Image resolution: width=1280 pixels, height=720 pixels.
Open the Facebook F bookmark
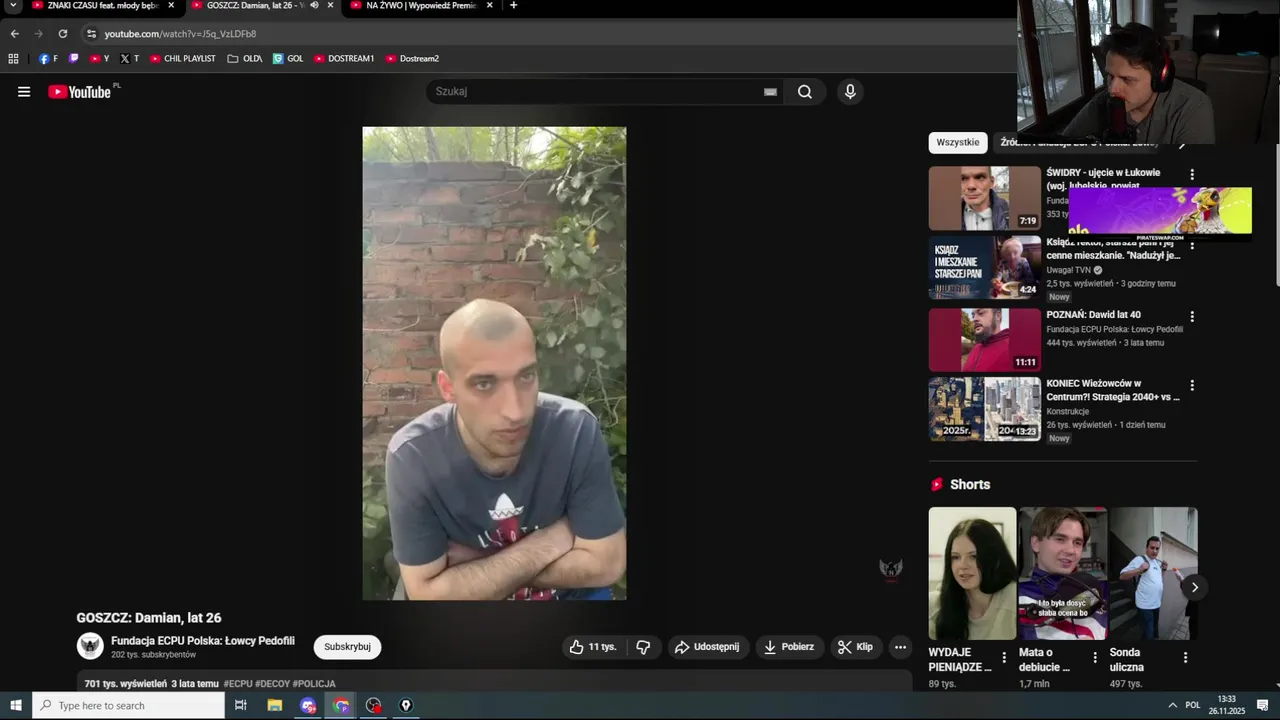point(48,59)
